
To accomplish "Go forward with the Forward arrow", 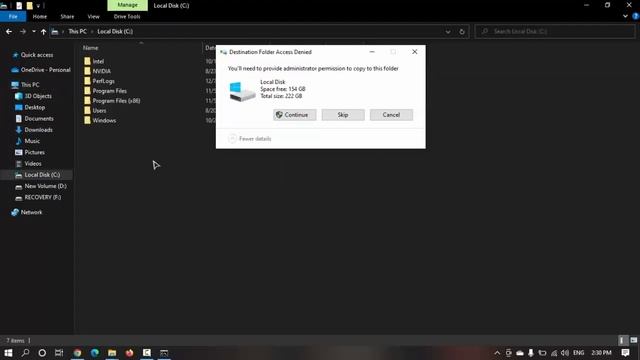I will [x=23, y=31].
